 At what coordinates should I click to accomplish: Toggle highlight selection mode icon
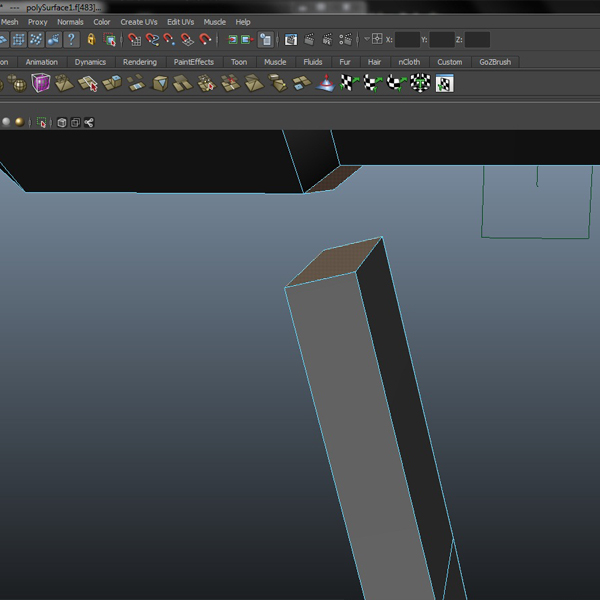109,39
